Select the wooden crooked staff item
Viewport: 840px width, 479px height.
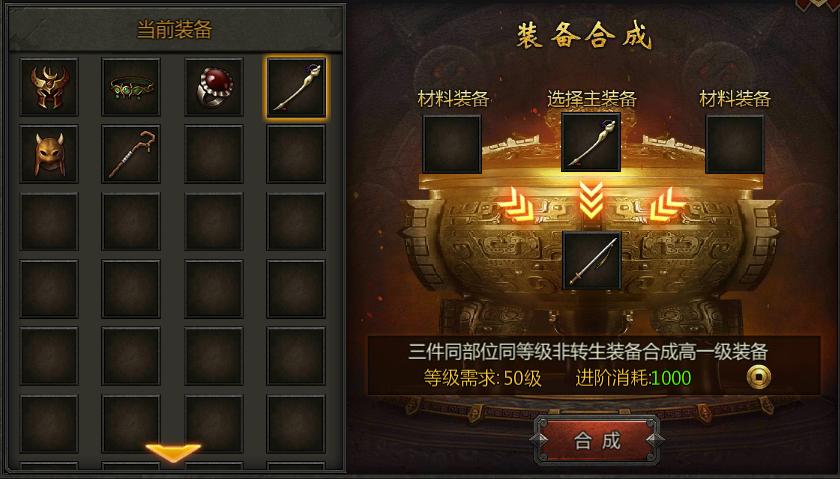point(131,154)
